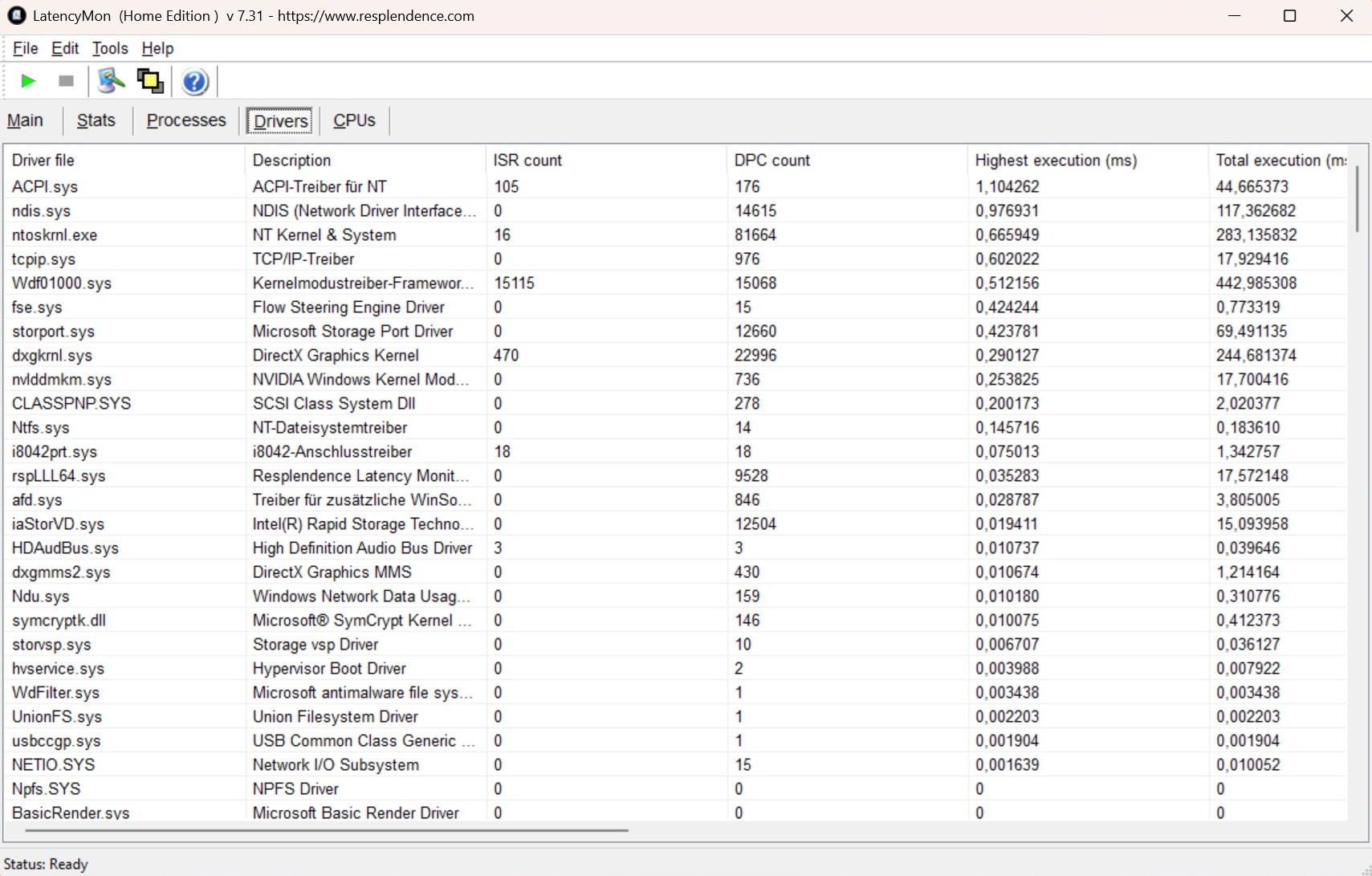
Task: Open the Tools menu
Action: pyautogui.click(x=110, y=48)
